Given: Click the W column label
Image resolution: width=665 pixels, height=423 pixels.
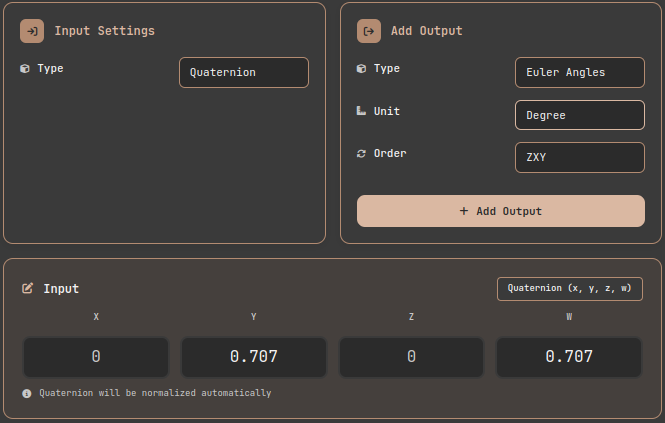Looking at the screenshot, I should click(569, 317).
